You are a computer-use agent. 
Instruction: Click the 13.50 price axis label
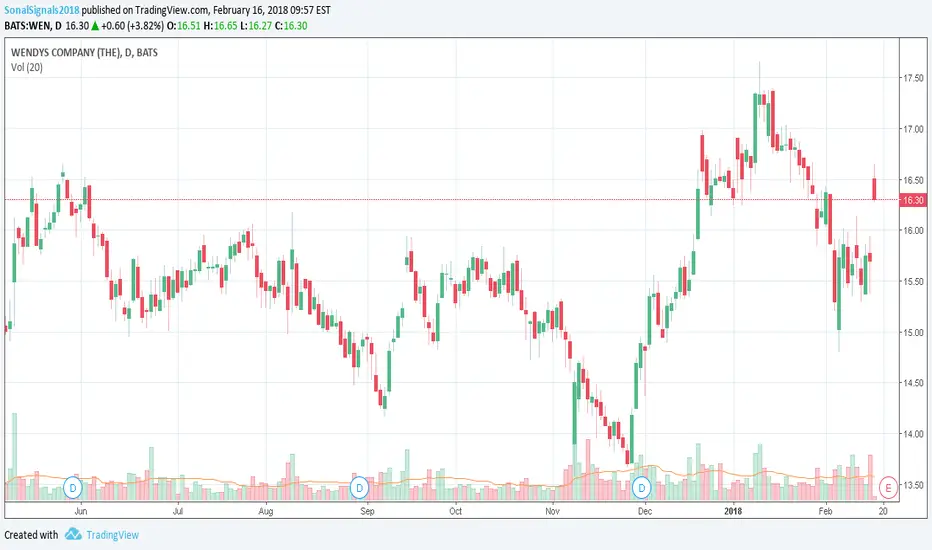[x=914, y=485]
